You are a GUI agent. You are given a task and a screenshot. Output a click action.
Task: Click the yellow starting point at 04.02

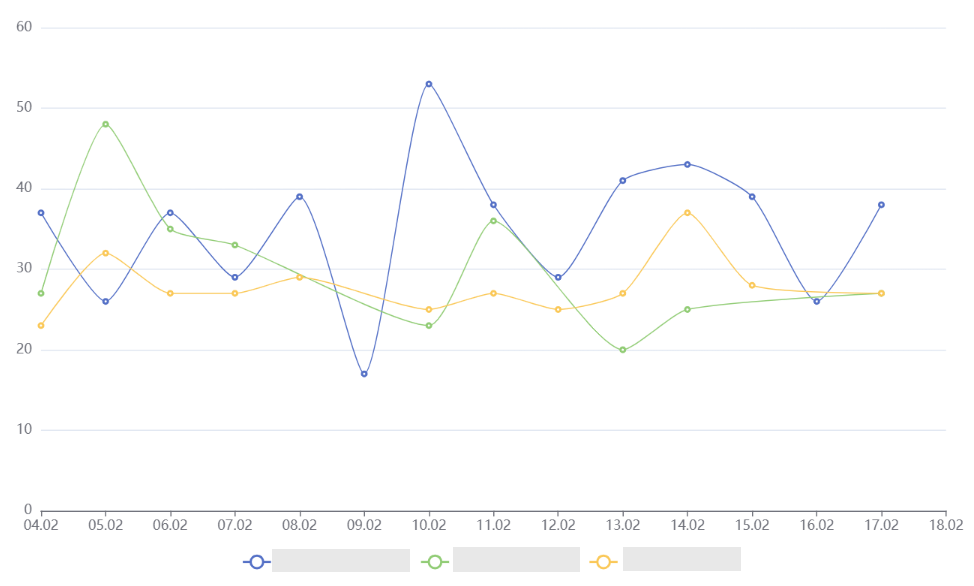(41, 326)
